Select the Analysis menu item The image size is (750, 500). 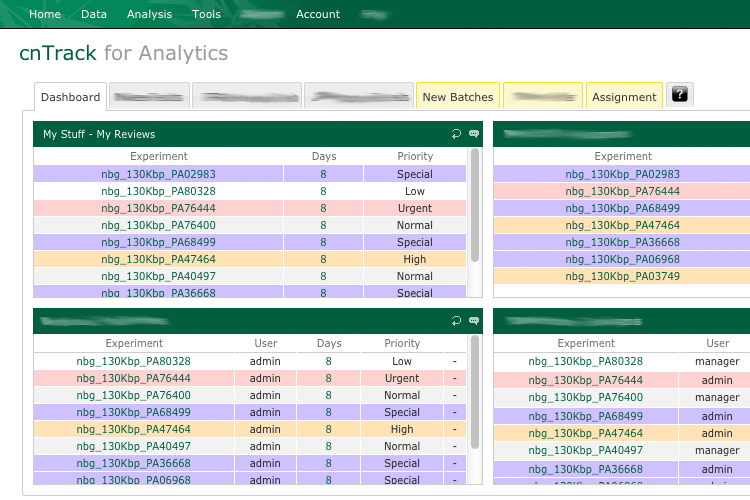149,14
